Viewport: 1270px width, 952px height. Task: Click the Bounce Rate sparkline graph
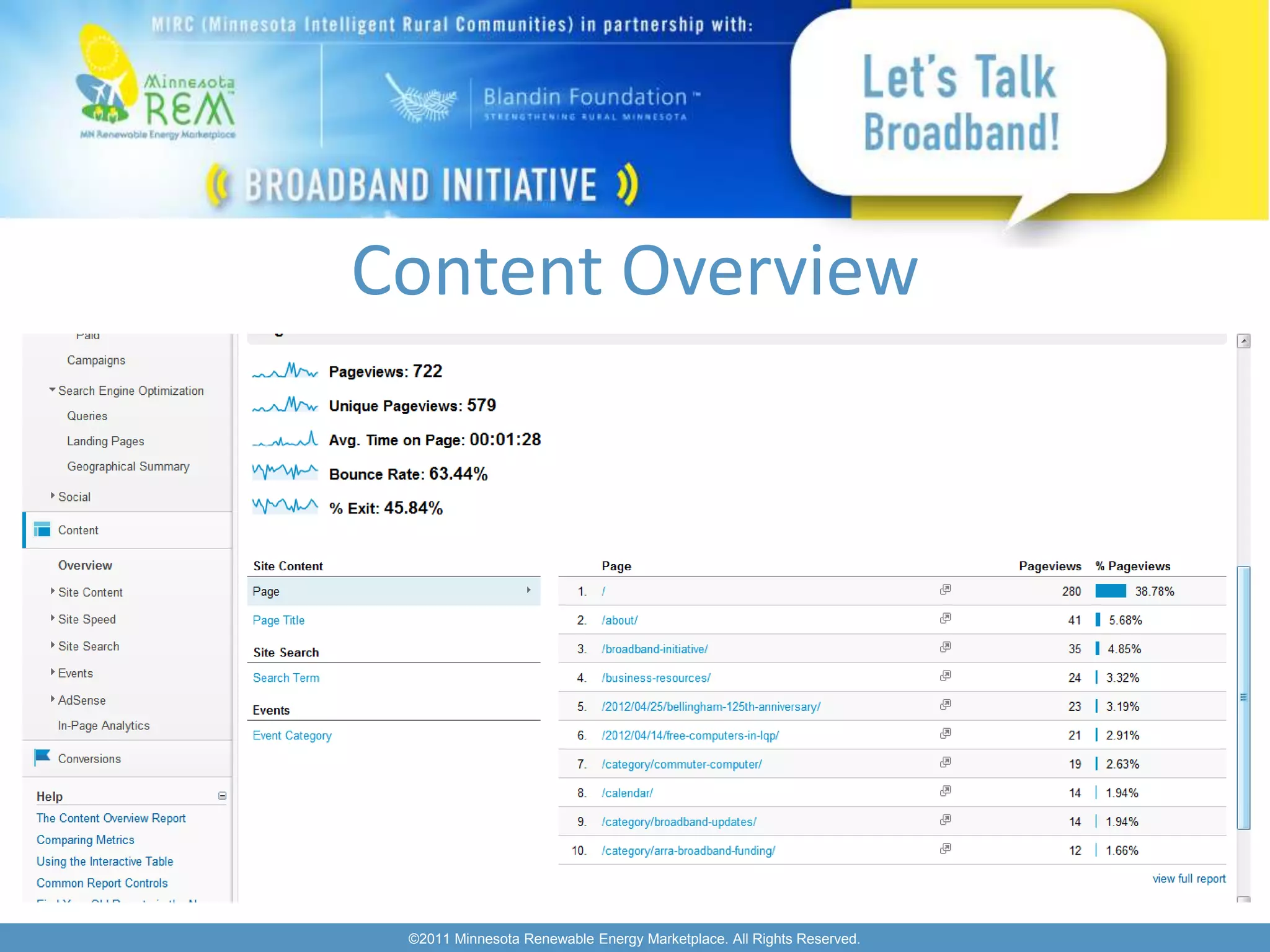tap(285, 472)
